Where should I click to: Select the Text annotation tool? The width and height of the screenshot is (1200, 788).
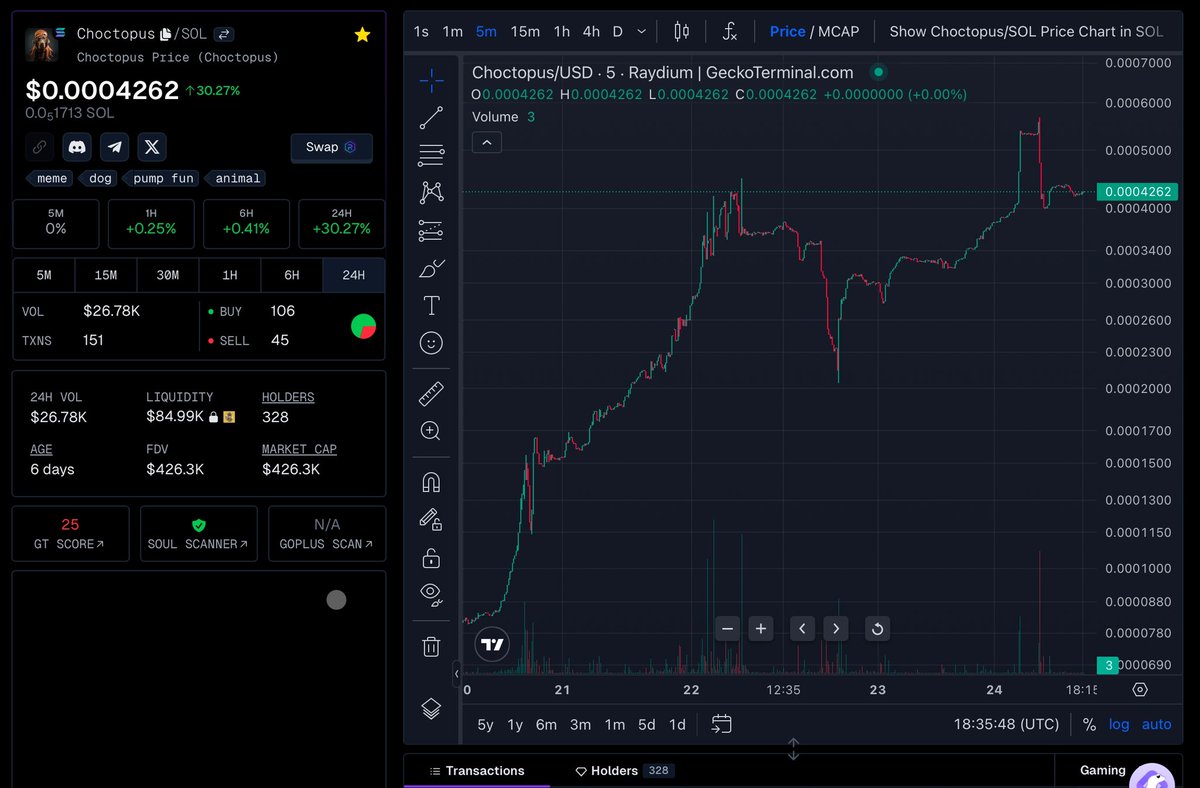(x=430, y=305)
